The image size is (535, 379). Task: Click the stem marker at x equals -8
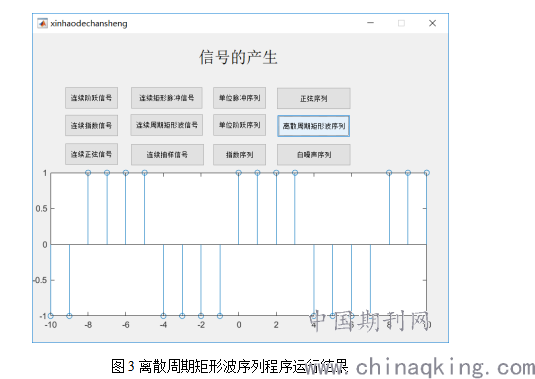(x=88, y=173)
